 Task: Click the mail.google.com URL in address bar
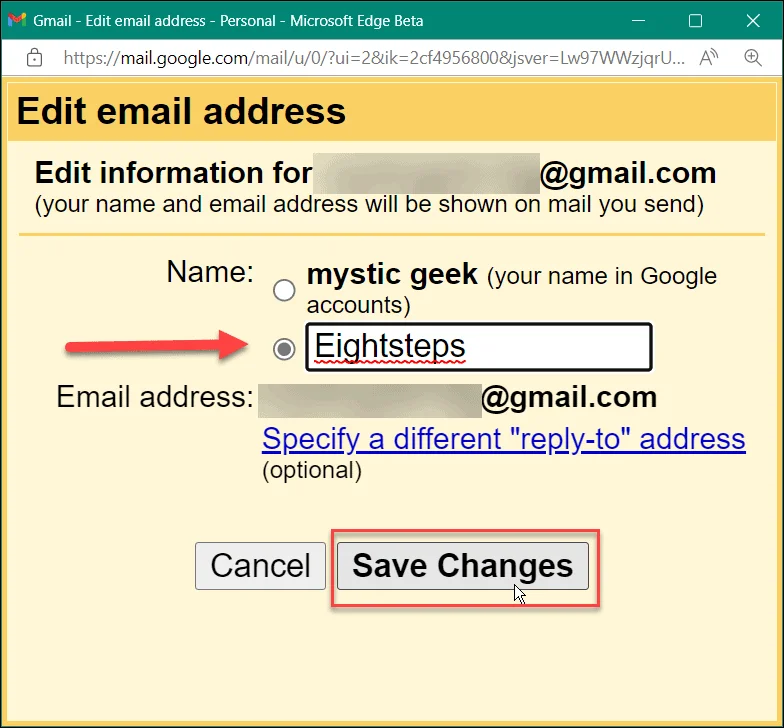click(x=374, y=58)
